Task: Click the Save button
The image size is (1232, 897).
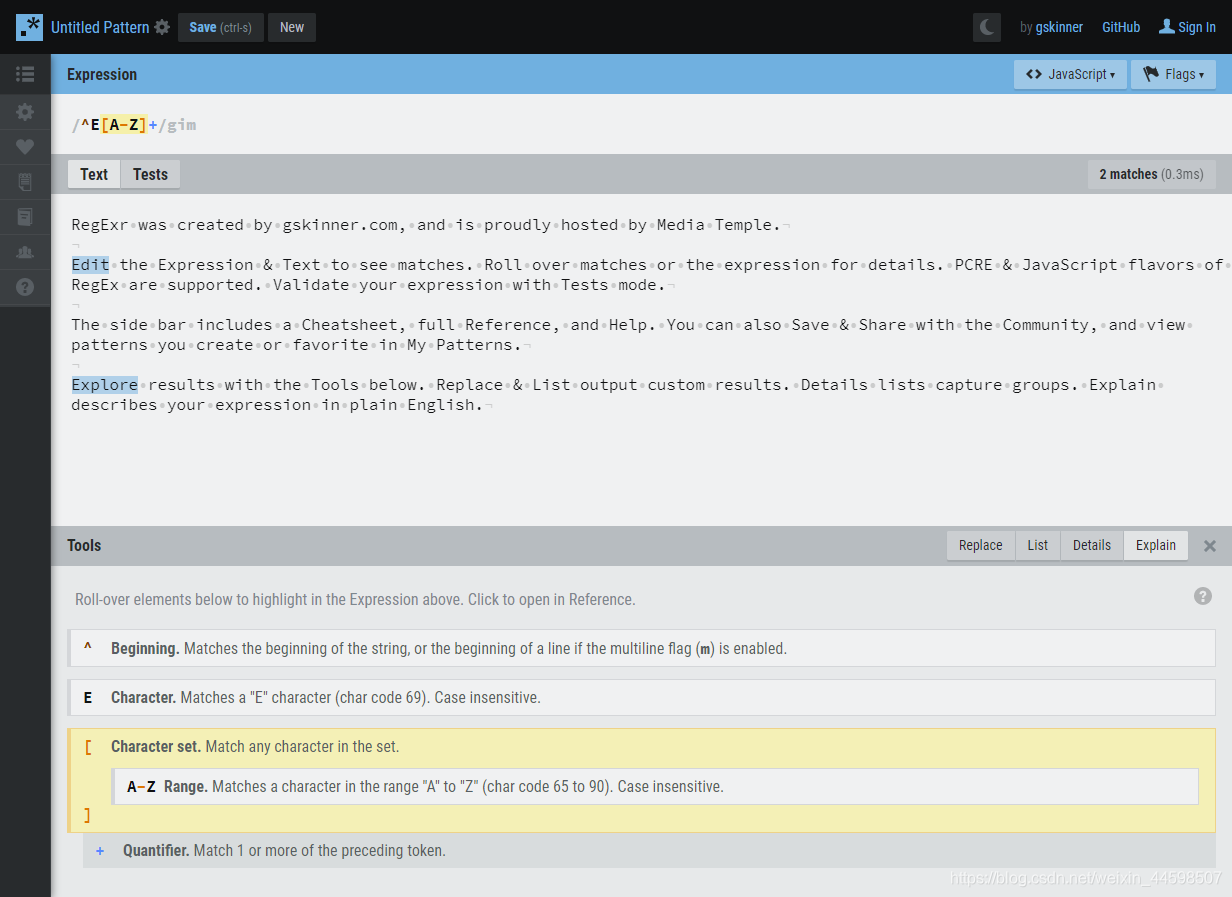Action: coord(221,27)
